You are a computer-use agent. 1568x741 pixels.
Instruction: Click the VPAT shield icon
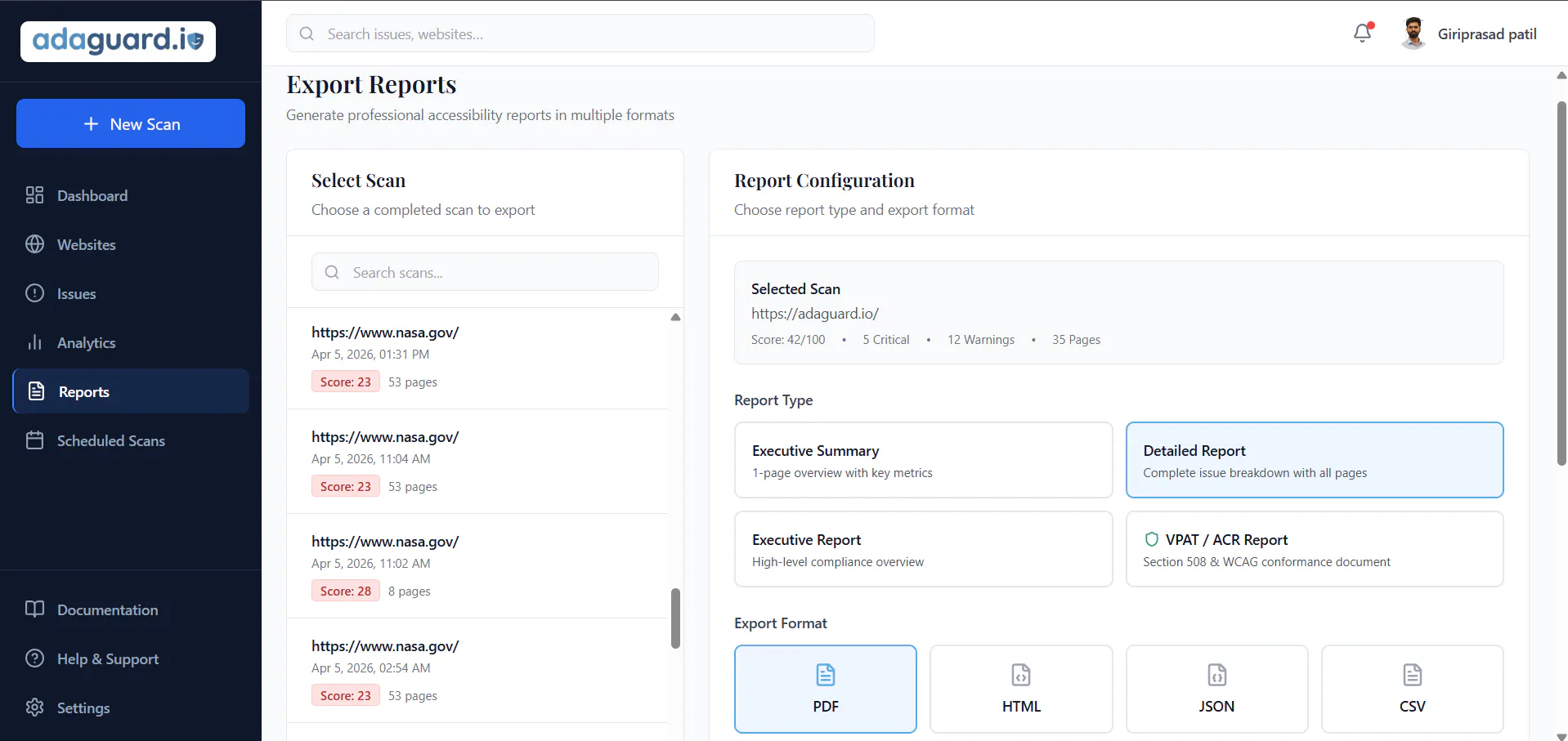click(1152, 539)
